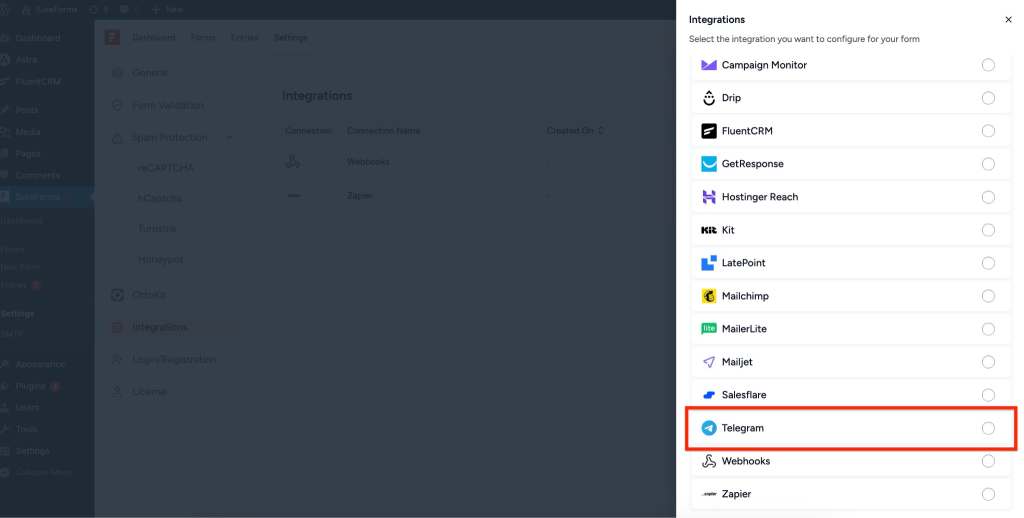Open the Entries tab in SureForms header

(x=244, y=38)
